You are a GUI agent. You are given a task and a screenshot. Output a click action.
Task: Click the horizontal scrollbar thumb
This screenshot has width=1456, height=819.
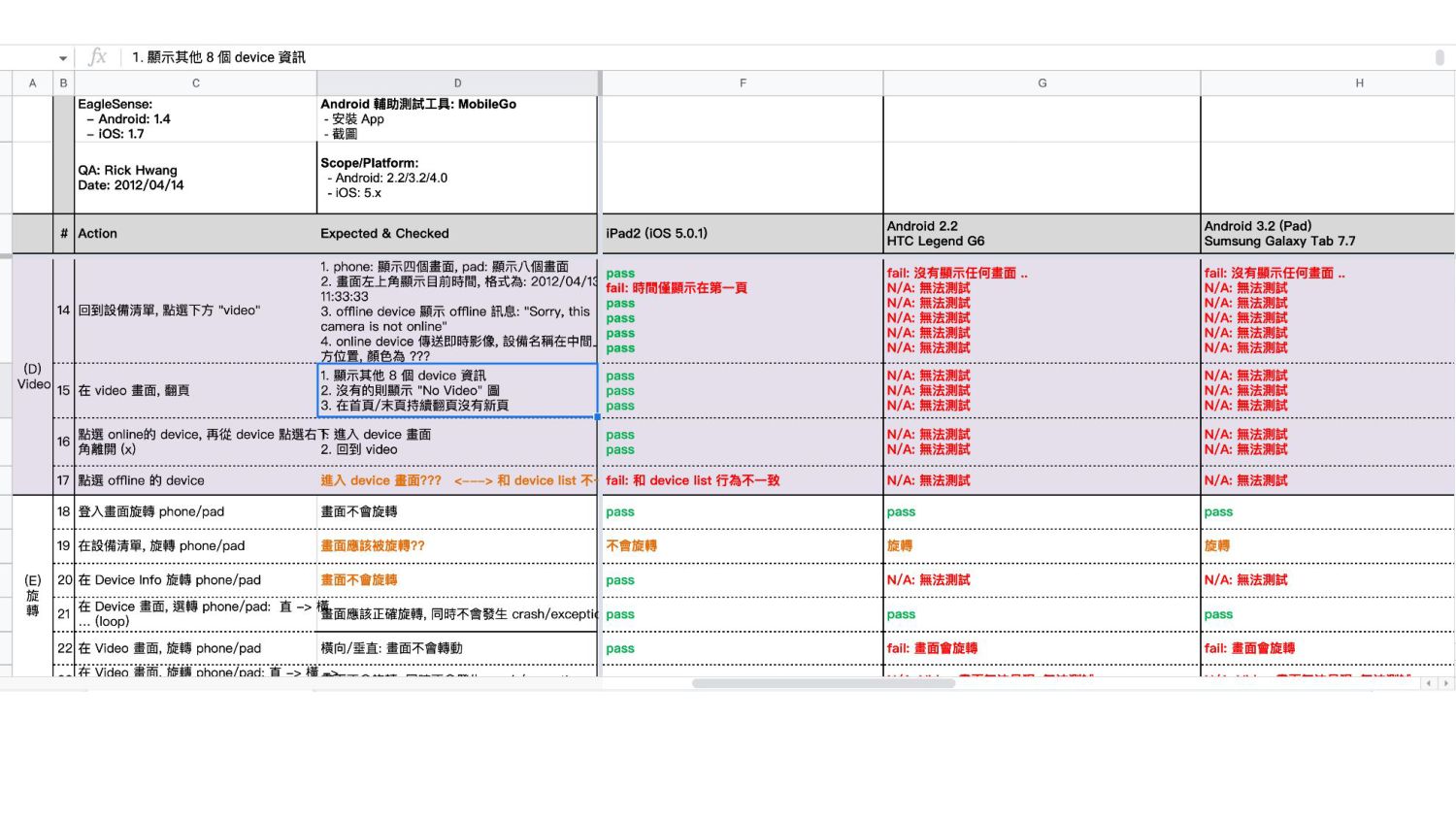coord(823,683)
